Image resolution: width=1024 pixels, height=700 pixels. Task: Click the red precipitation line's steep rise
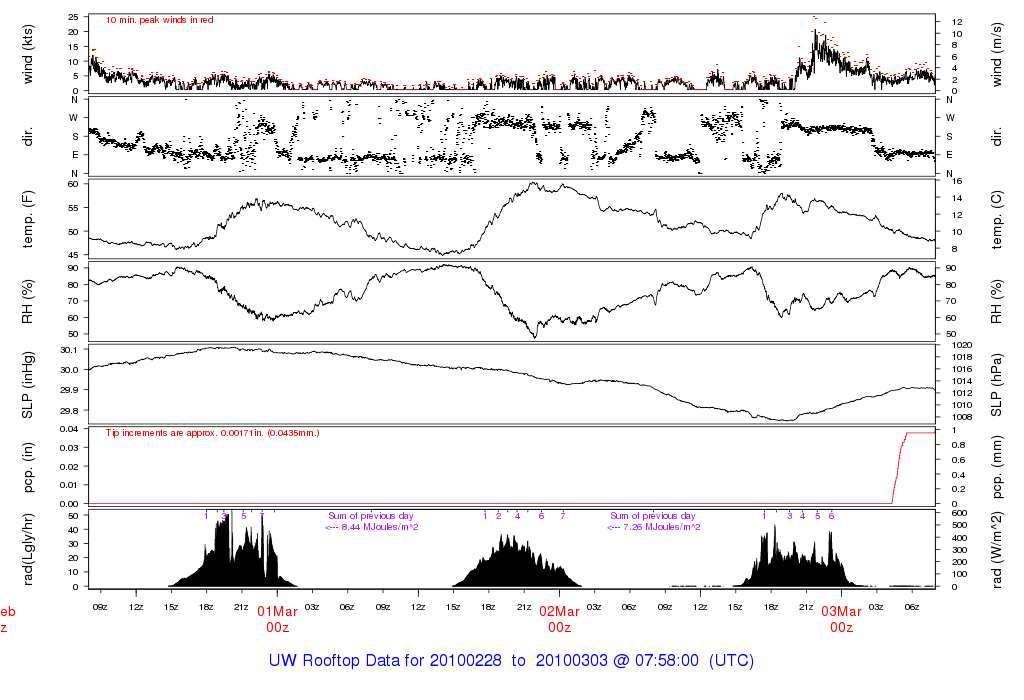[899, 468]
